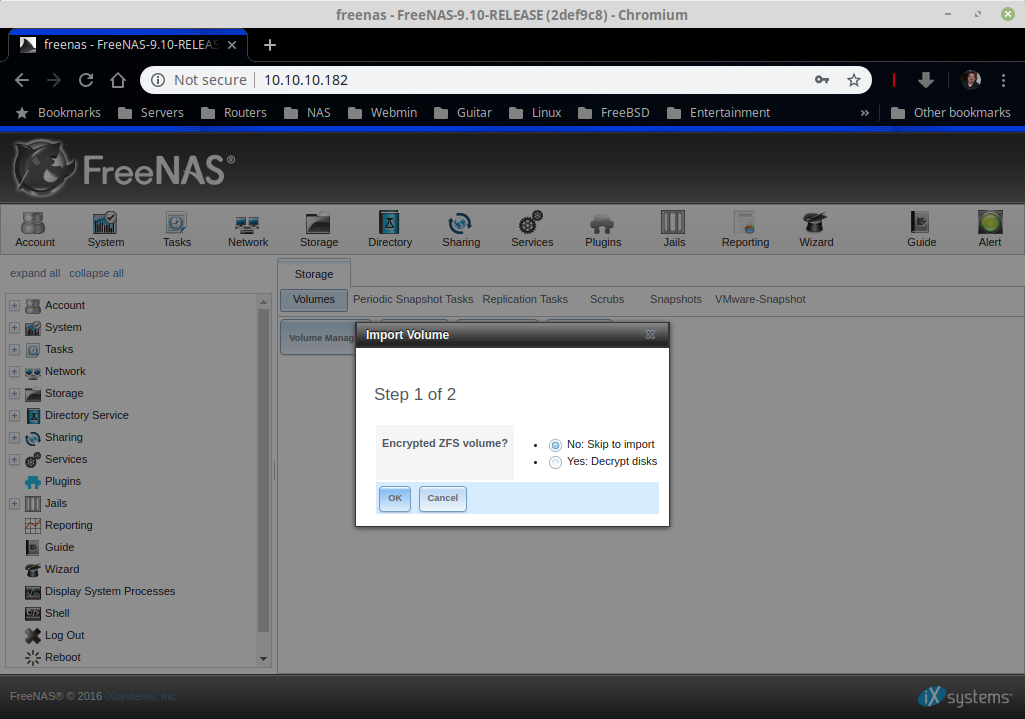Click the iXsystems logo
1025x719 pixels.
pos(964,697)
